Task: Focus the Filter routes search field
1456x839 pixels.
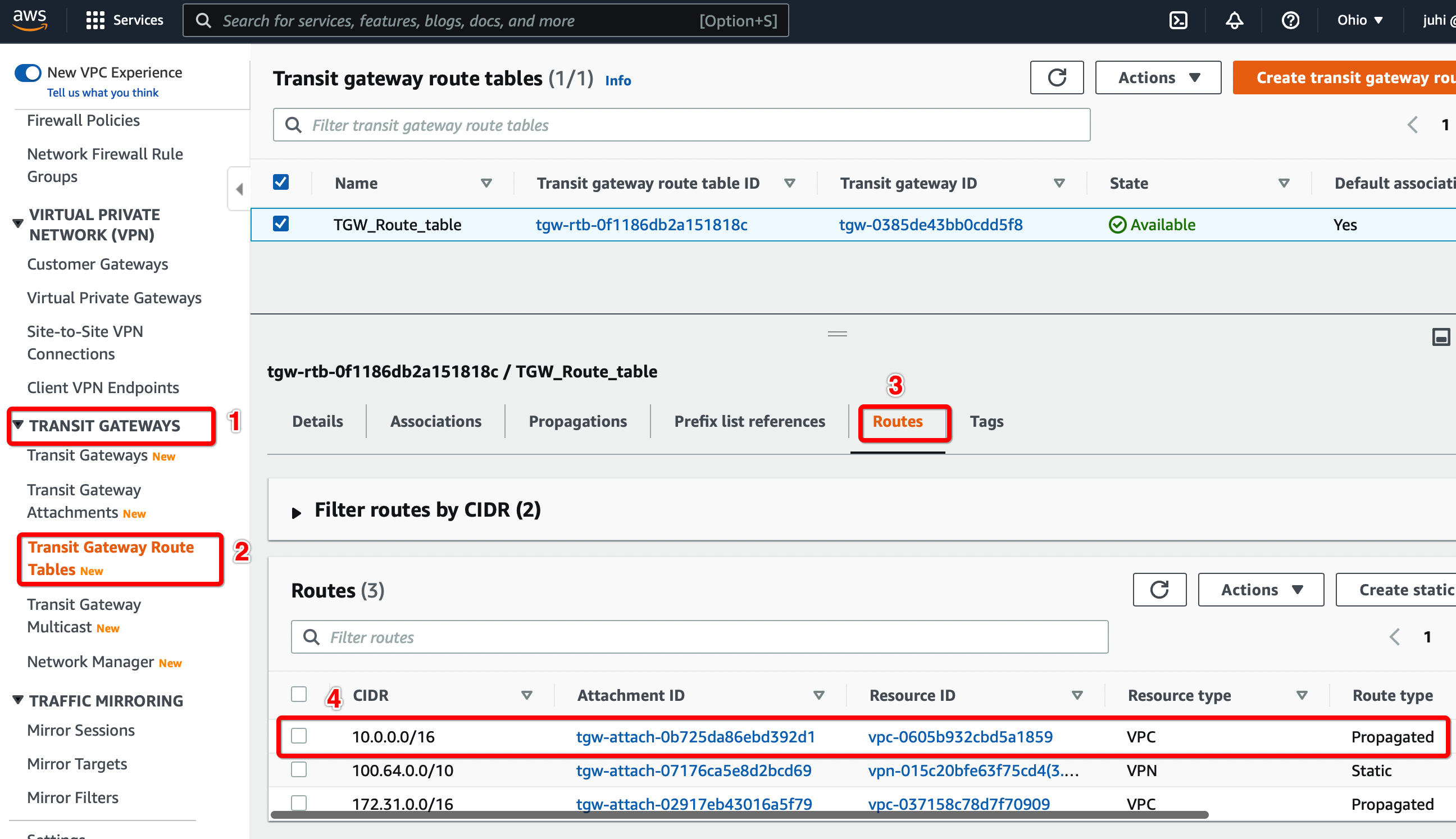Action: coord(699,637)
